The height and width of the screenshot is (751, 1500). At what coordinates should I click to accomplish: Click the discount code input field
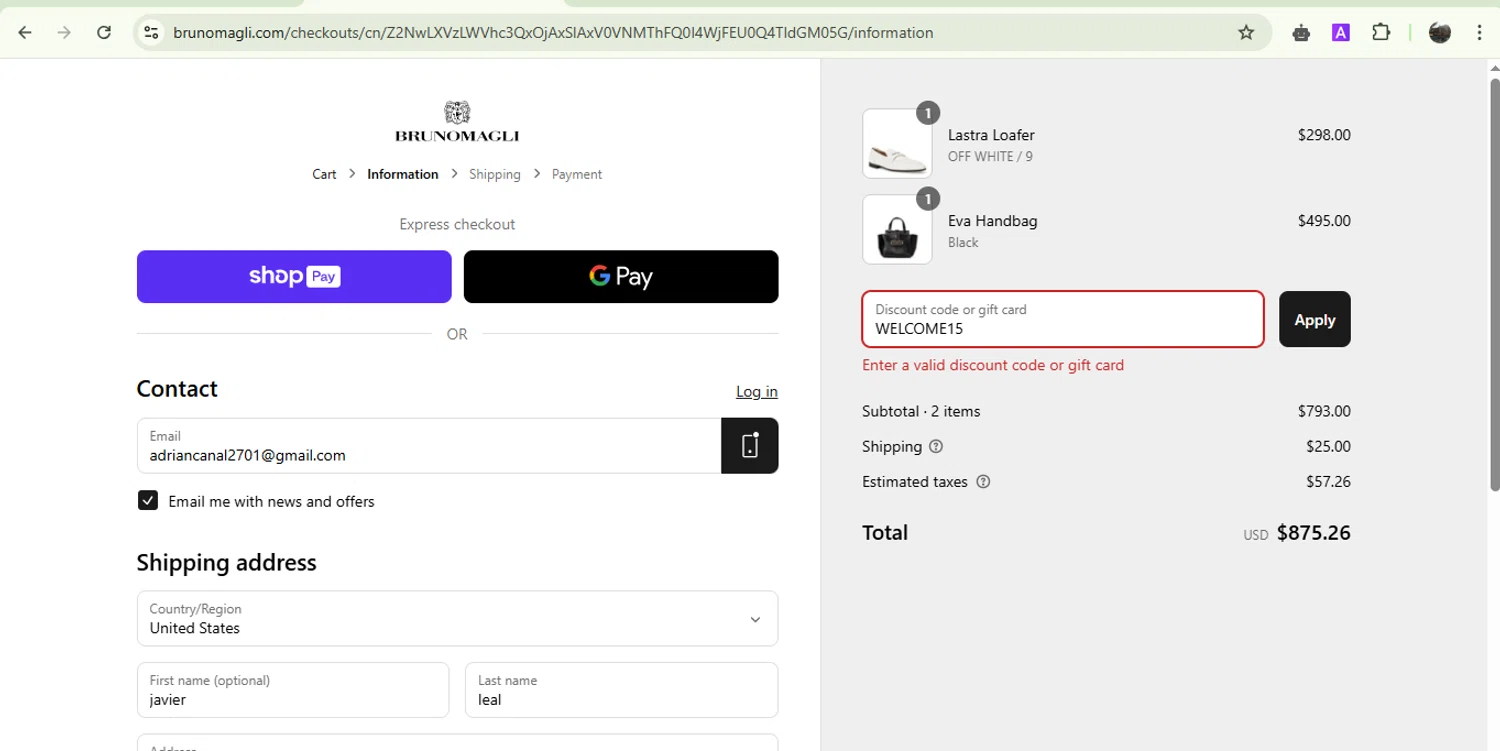(1063, 319)
